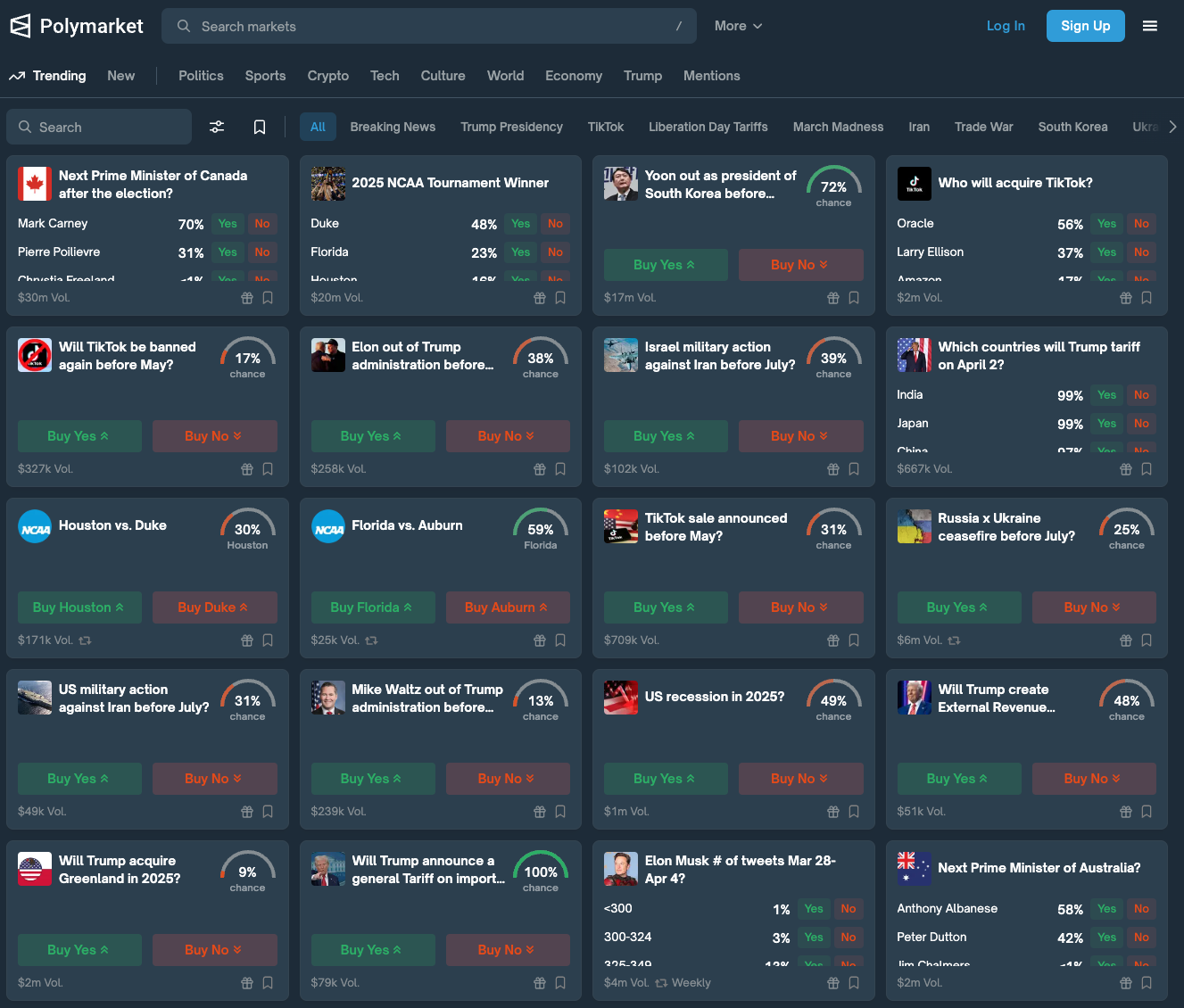Click 9% chance gauge on Greenland card

click(248, 872)
